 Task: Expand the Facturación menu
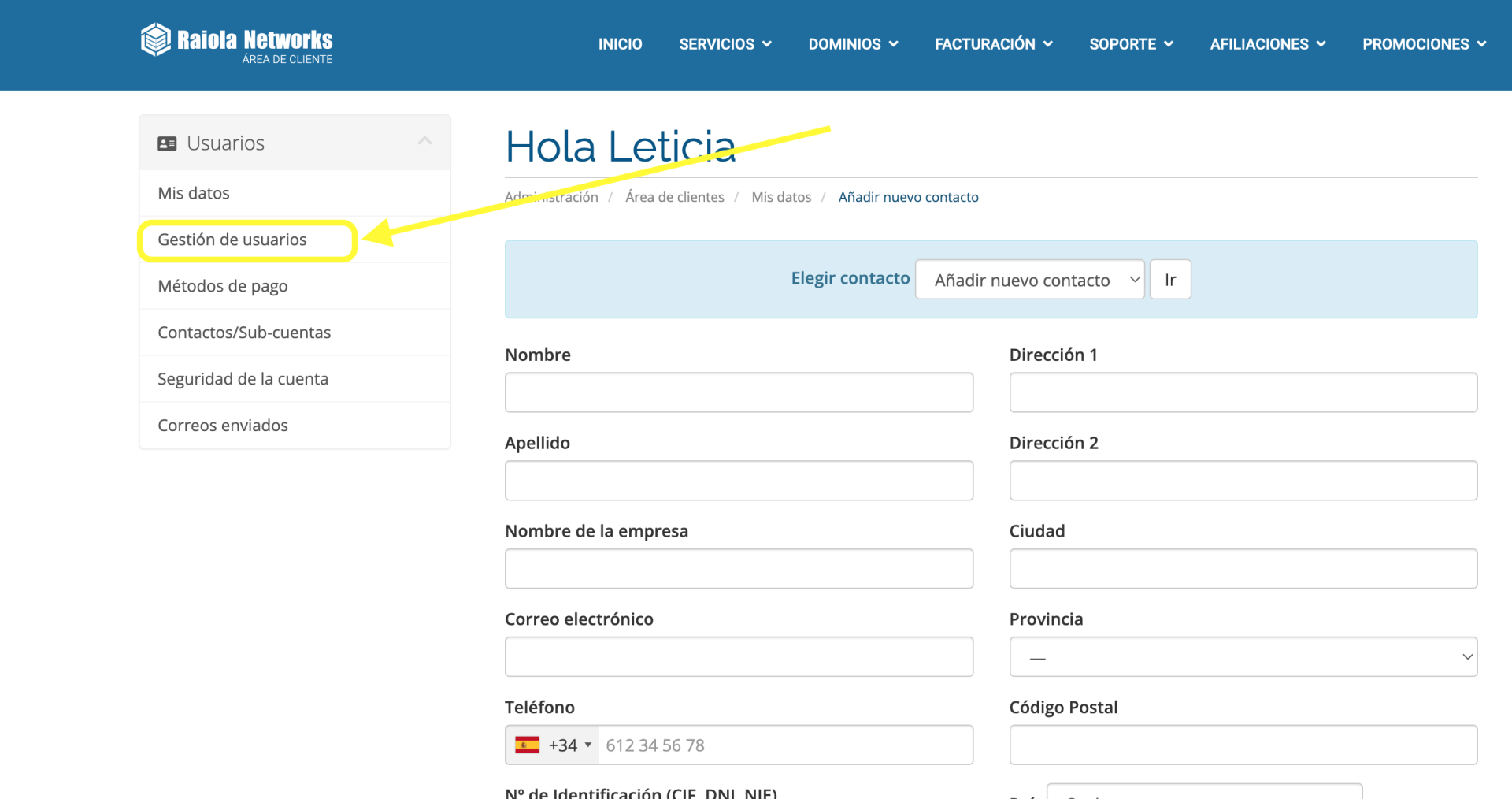(x=993, y=44)
